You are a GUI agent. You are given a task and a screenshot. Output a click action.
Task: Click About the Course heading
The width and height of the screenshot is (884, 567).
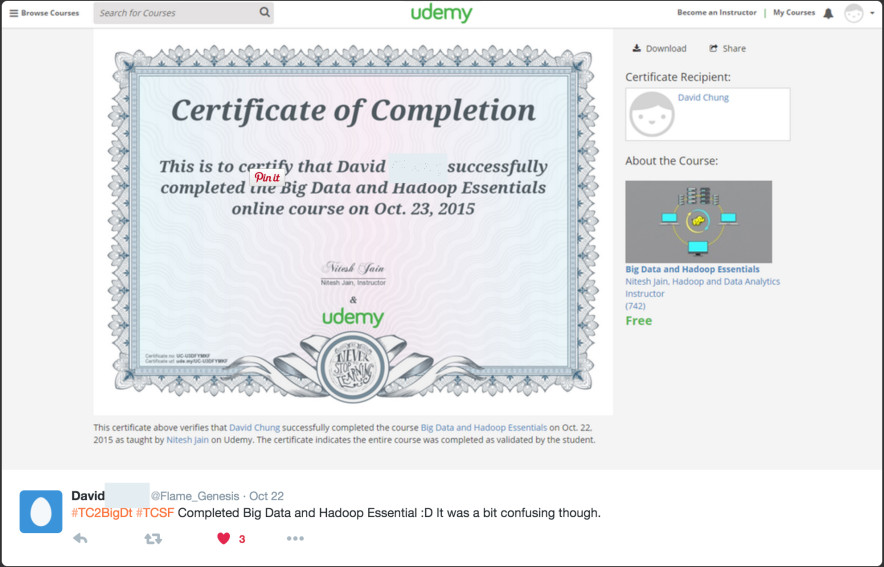coord(671,161)
